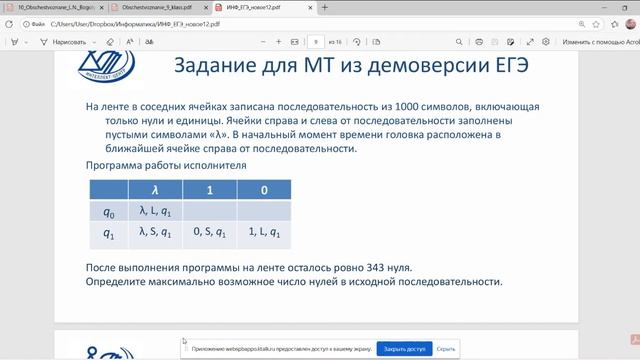640x360 pixels.
Task: Click table cell λ, L, q1
Action: click(x=155, y=211)
